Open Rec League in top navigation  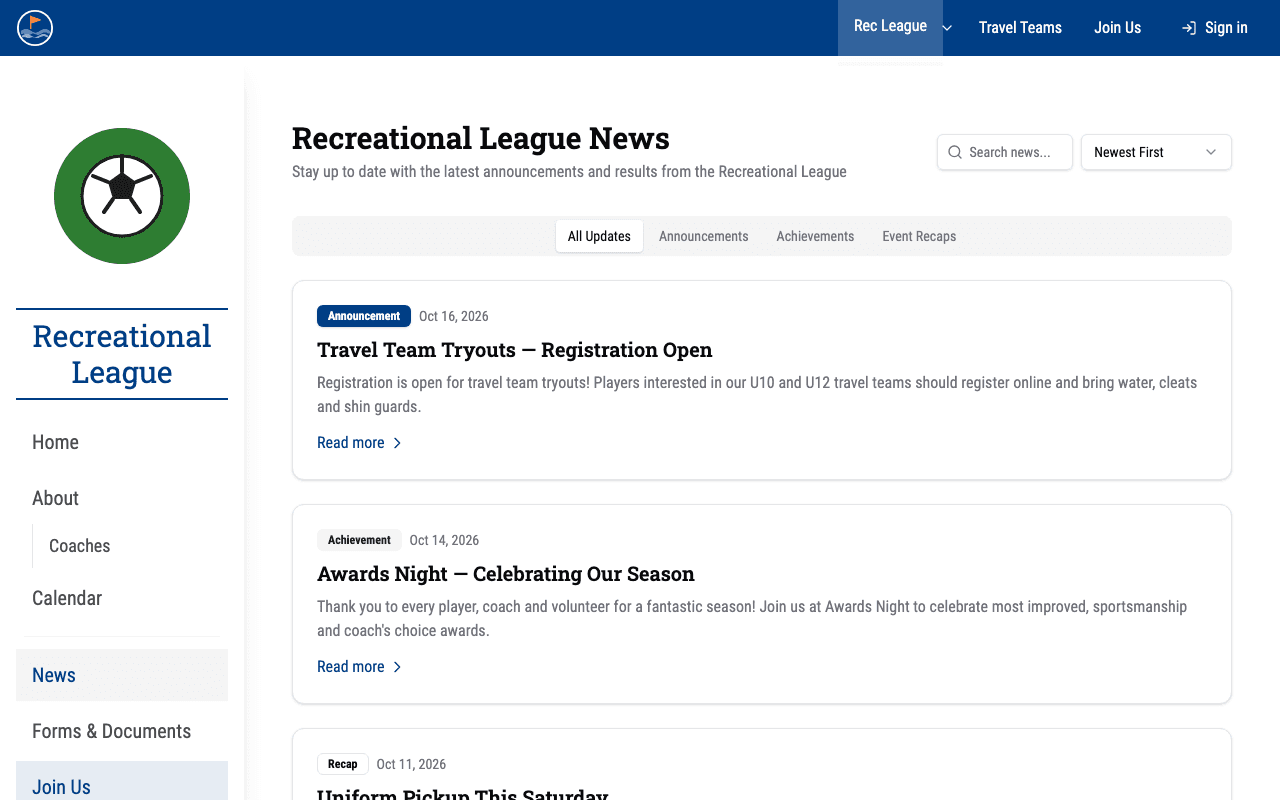[890, 27]
